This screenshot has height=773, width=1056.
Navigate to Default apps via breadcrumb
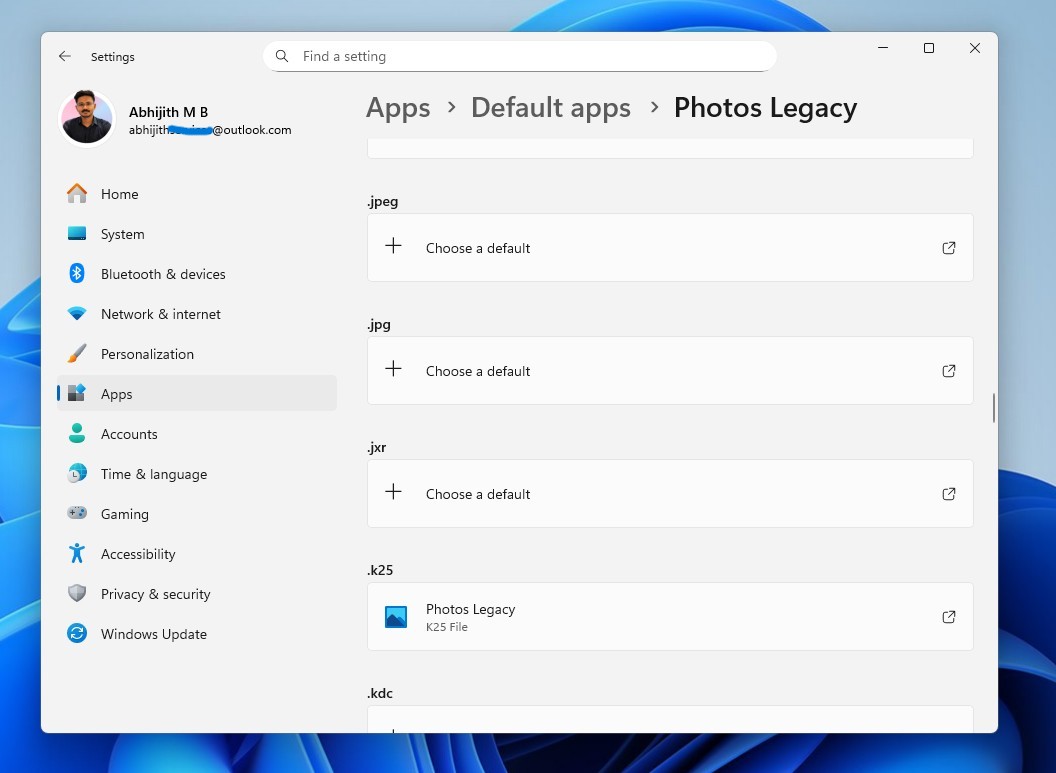coord(550,107)
